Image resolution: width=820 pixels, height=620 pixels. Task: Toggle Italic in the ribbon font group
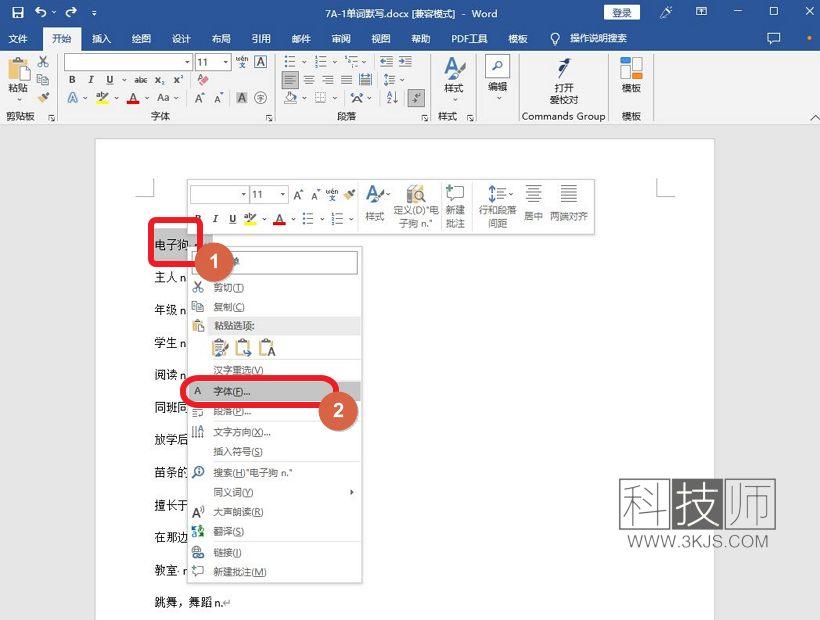tap(90, 79)
